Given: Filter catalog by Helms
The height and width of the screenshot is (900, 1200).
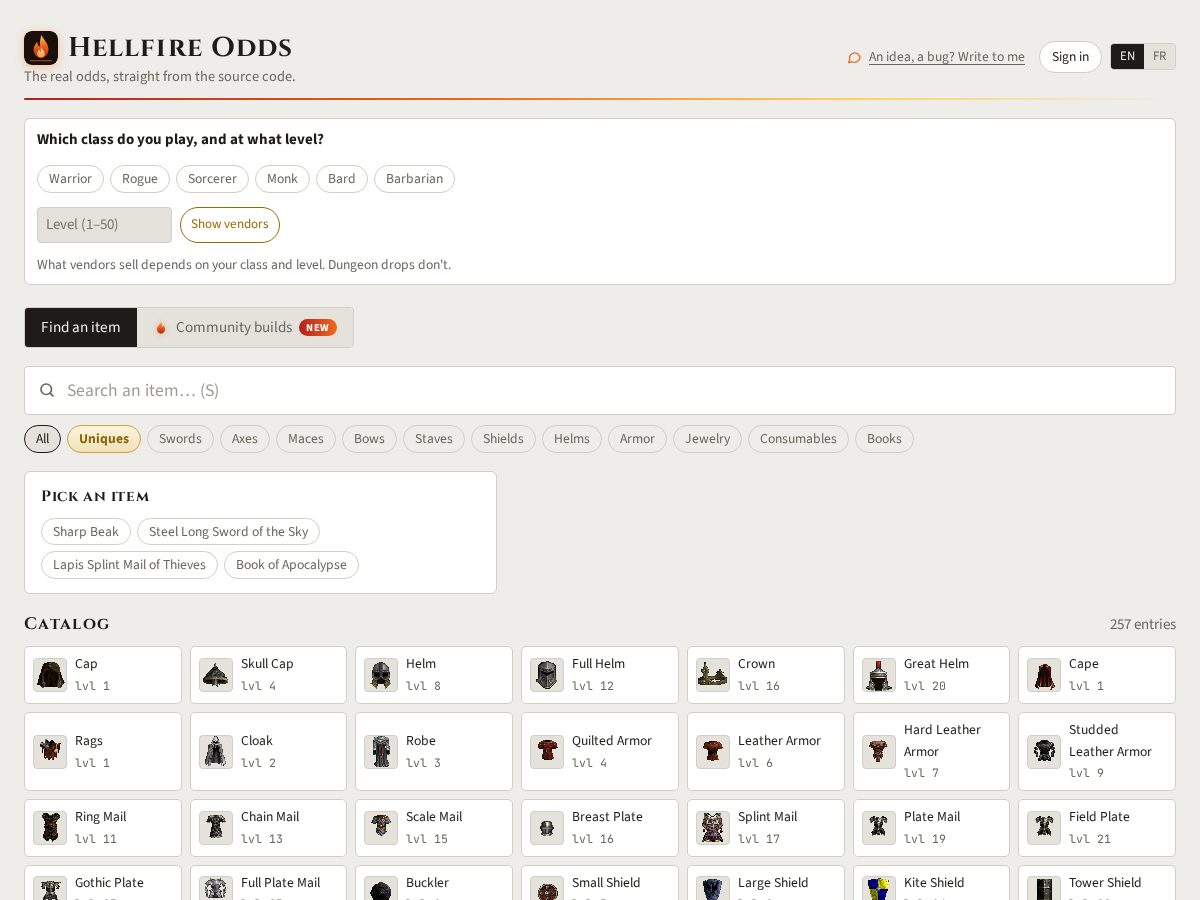Looking at the screenshot, I should point(572,439).
